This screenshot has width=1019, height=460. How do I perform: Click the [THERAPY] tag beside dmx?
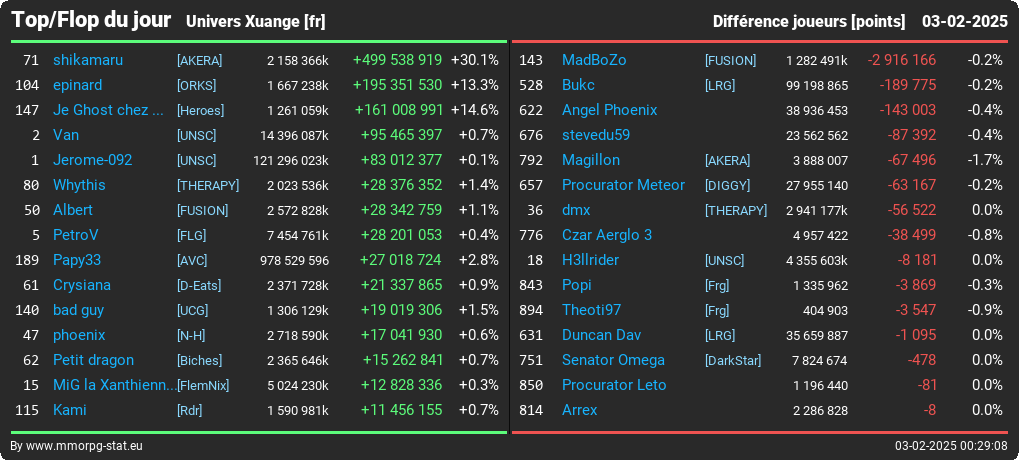(736, 211)
